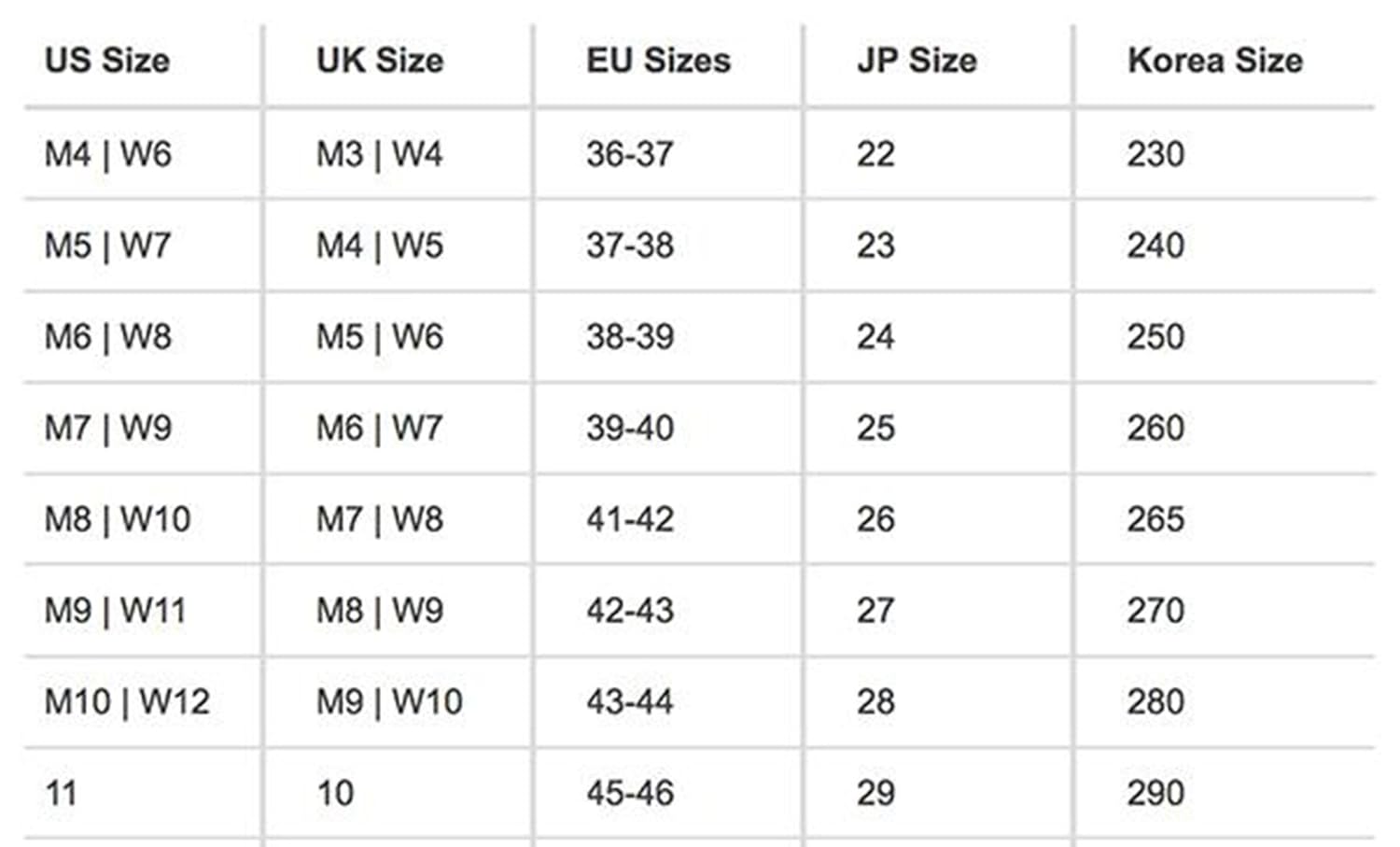
Task: Click the US size M4 | W6 cell
Action: (108, 154)
